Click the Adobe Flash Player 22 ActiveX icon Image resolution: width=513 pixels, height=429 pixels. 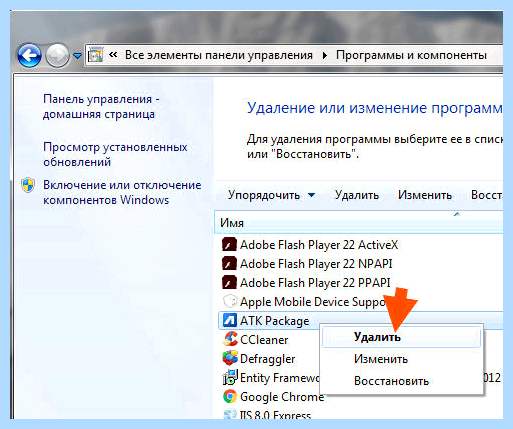pyautogui.click(x=229, y=244)
